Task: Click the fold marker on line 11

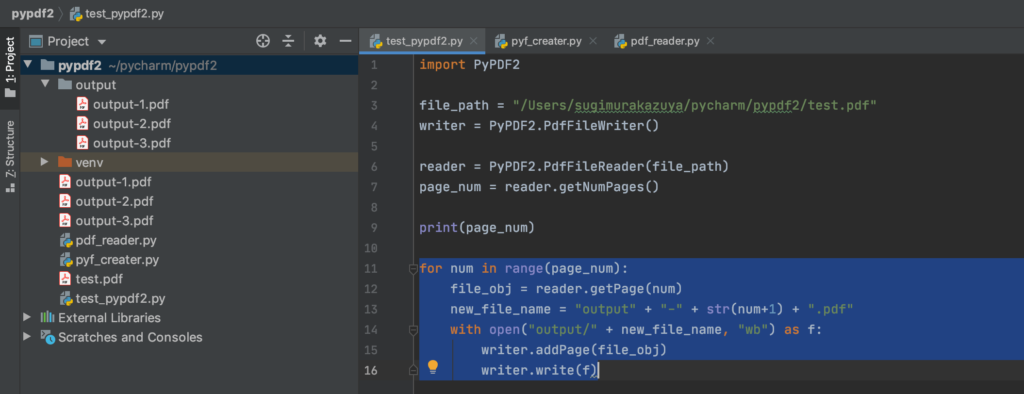Action: click(x=413, y=269)
